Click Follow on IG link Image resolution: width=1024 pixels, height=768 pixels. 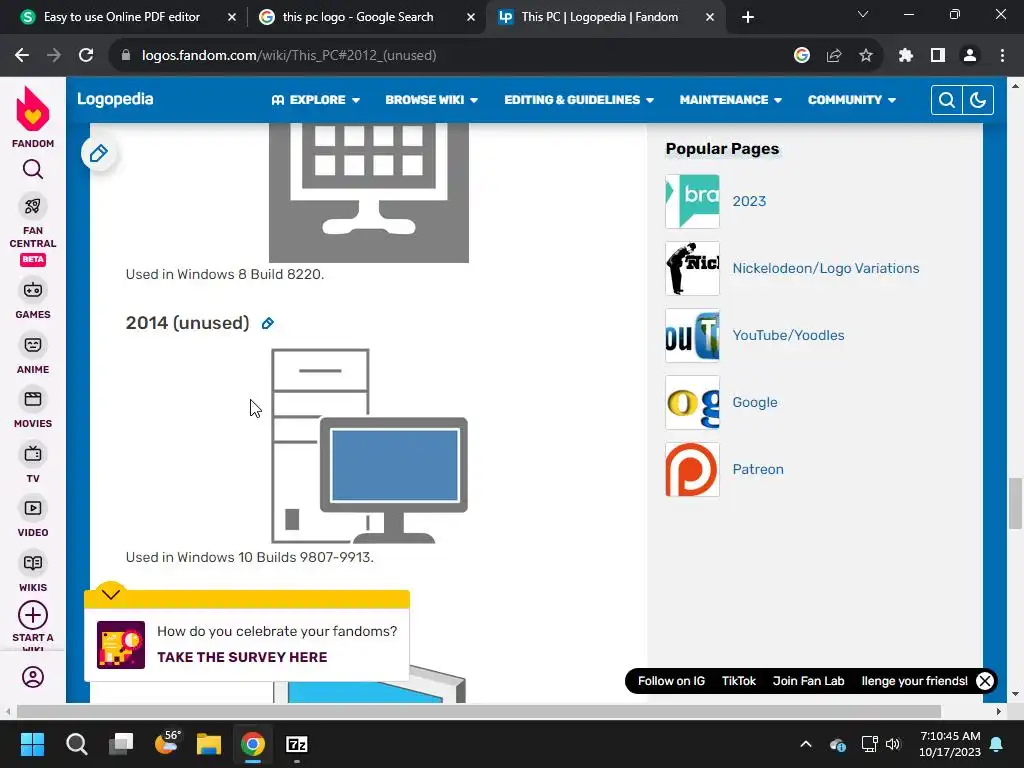(671, 681)
